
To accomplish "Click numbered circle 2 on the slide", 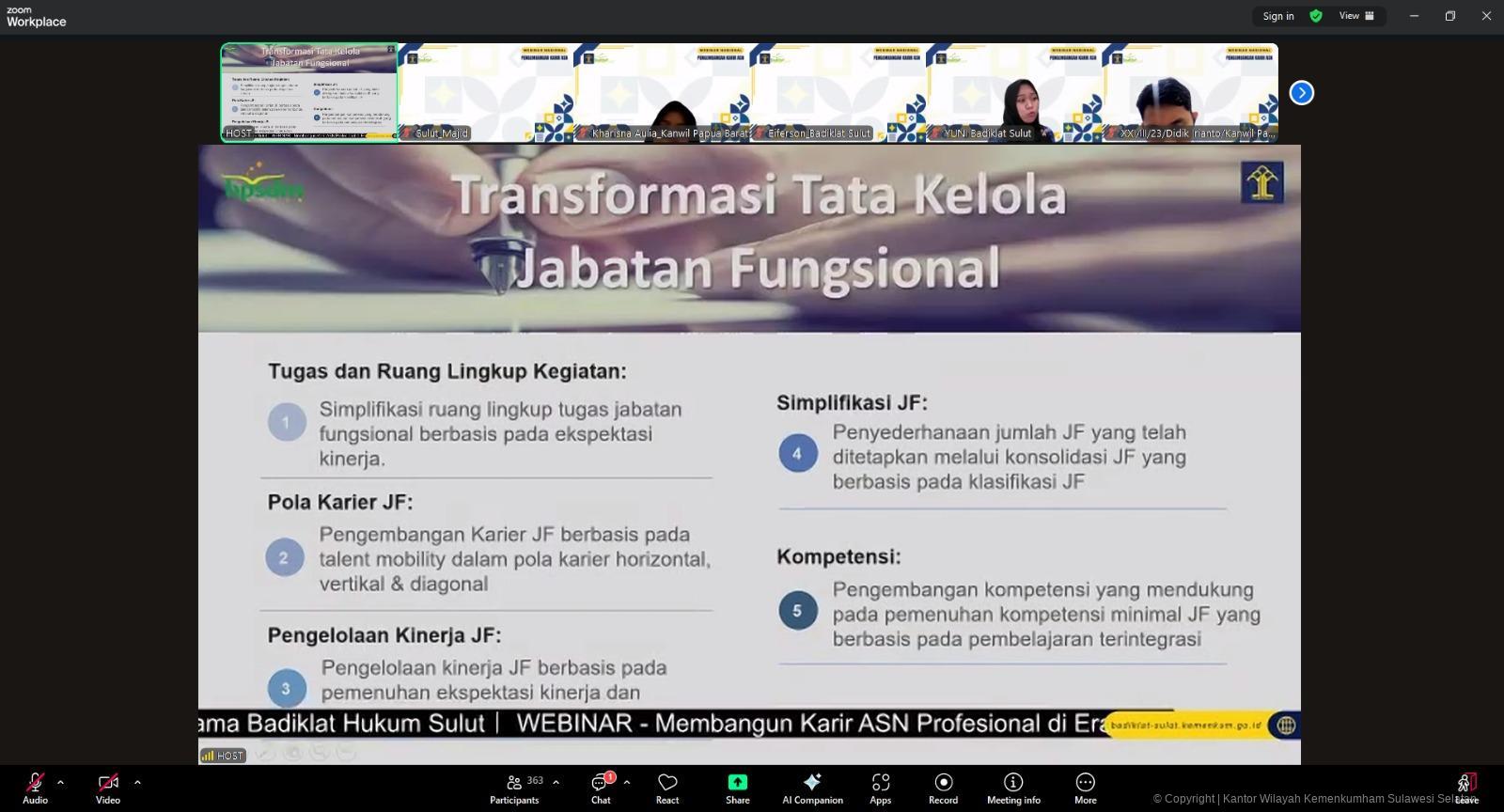I will [284, 557].
